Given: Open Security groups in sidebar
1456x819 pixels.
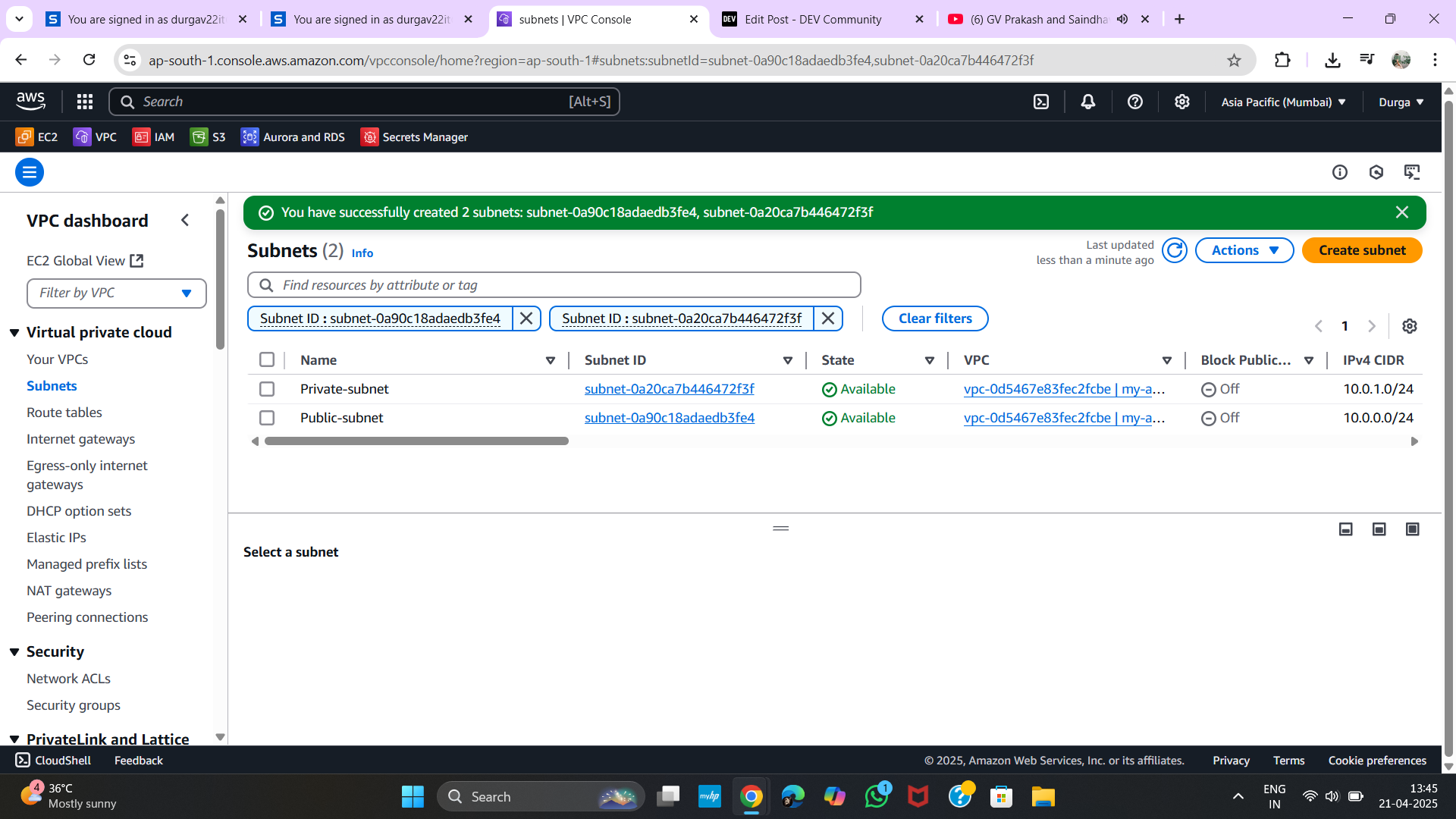Looking at the screenshot, I should click(74, 705).
